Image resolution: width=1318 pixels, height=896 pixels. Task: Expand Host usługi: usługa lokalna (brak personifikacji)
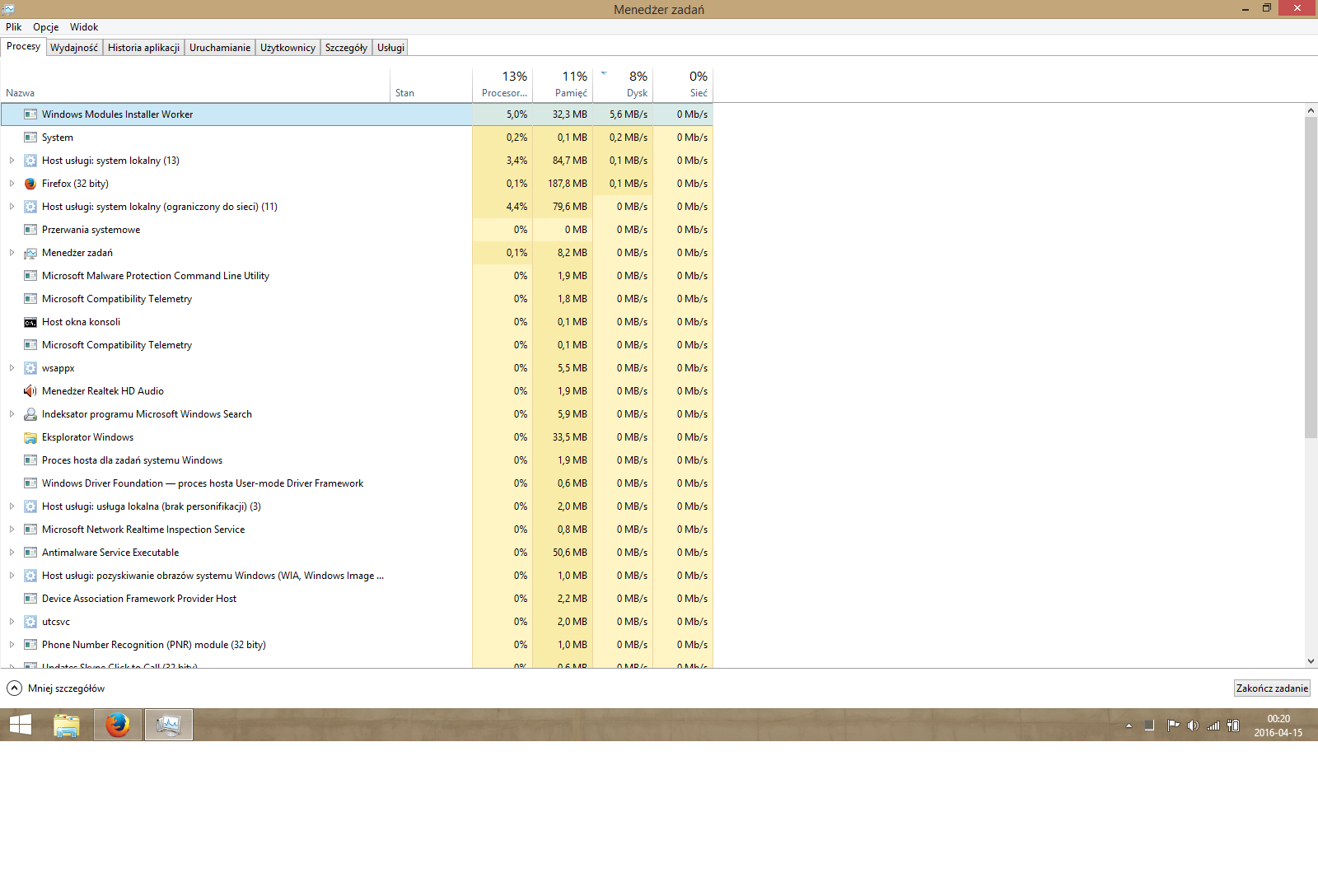(12, 506)
